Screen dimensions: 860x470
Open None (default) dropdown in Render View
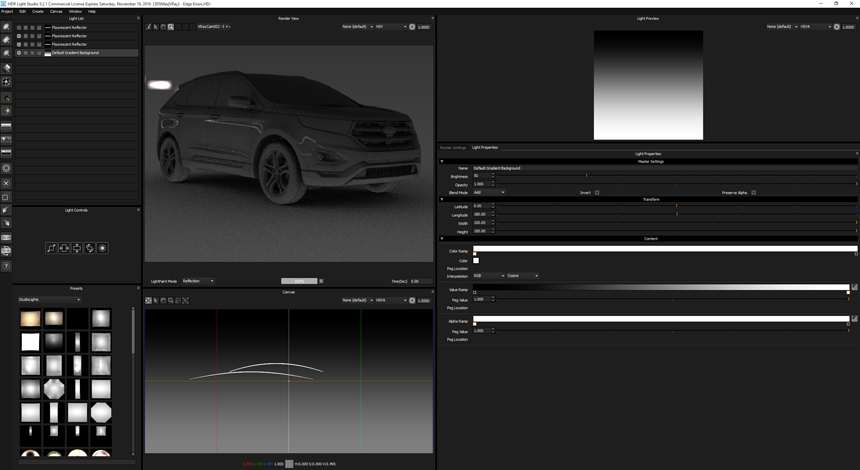pos(357,26)
